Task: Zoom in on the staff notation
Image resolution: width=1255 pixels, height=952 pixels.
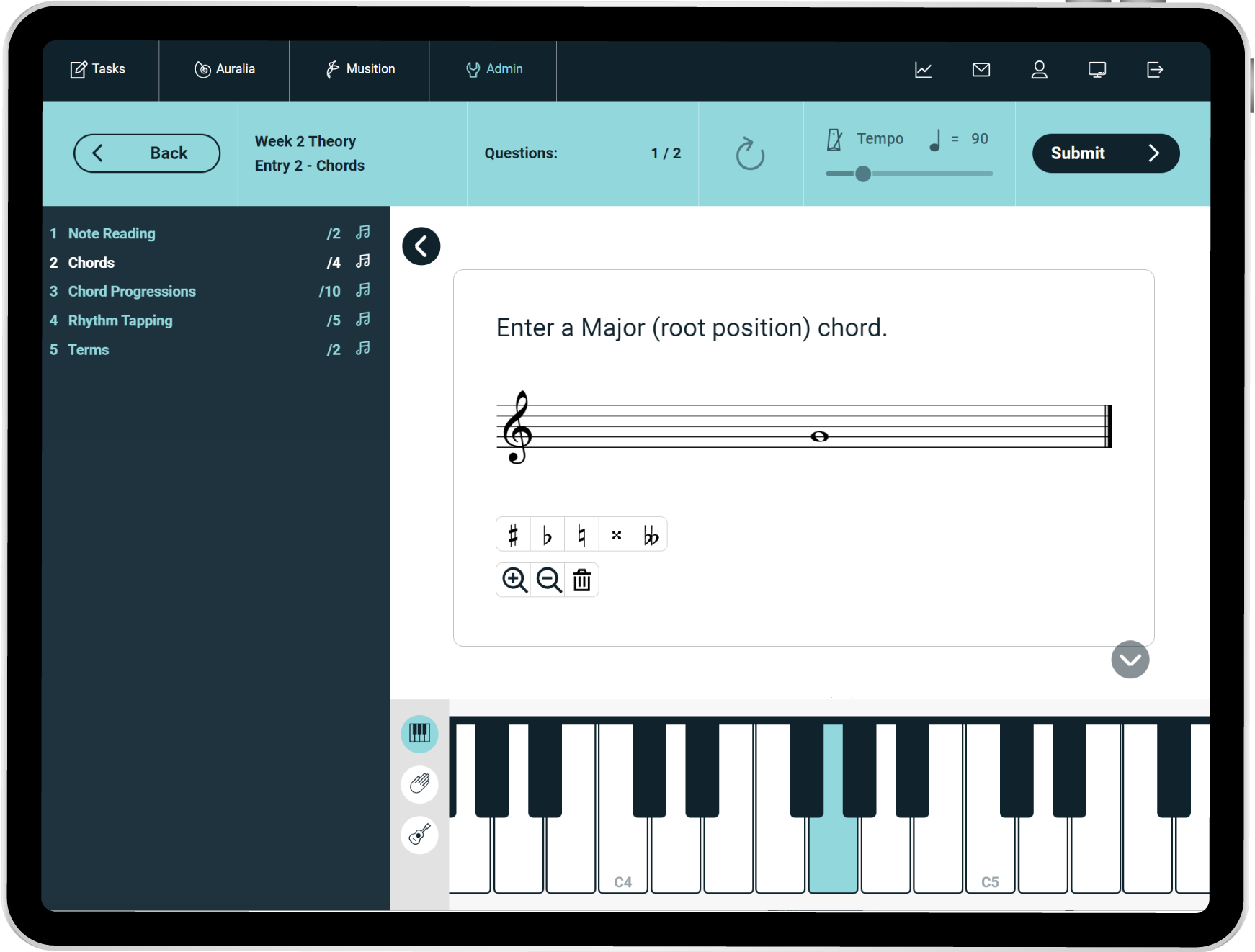Action: pos(514,580)
